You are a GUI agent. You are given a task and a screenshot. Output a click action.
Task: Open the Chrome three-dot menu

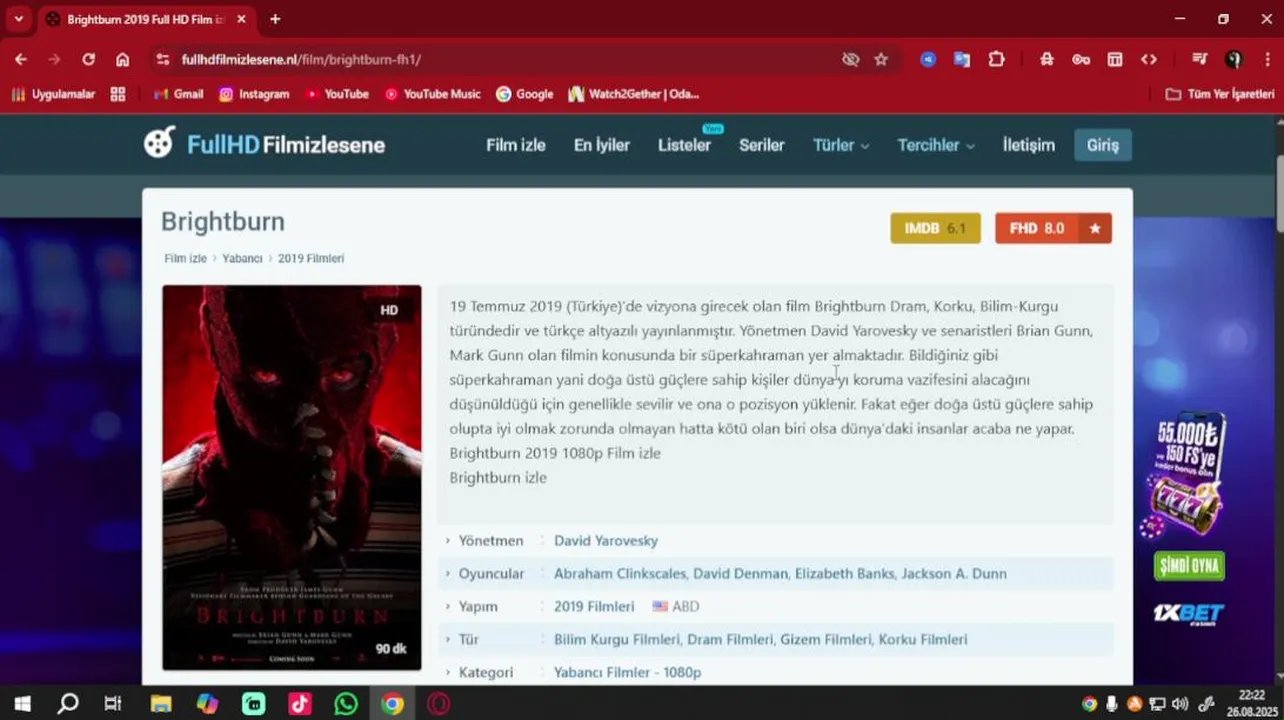1266,59
